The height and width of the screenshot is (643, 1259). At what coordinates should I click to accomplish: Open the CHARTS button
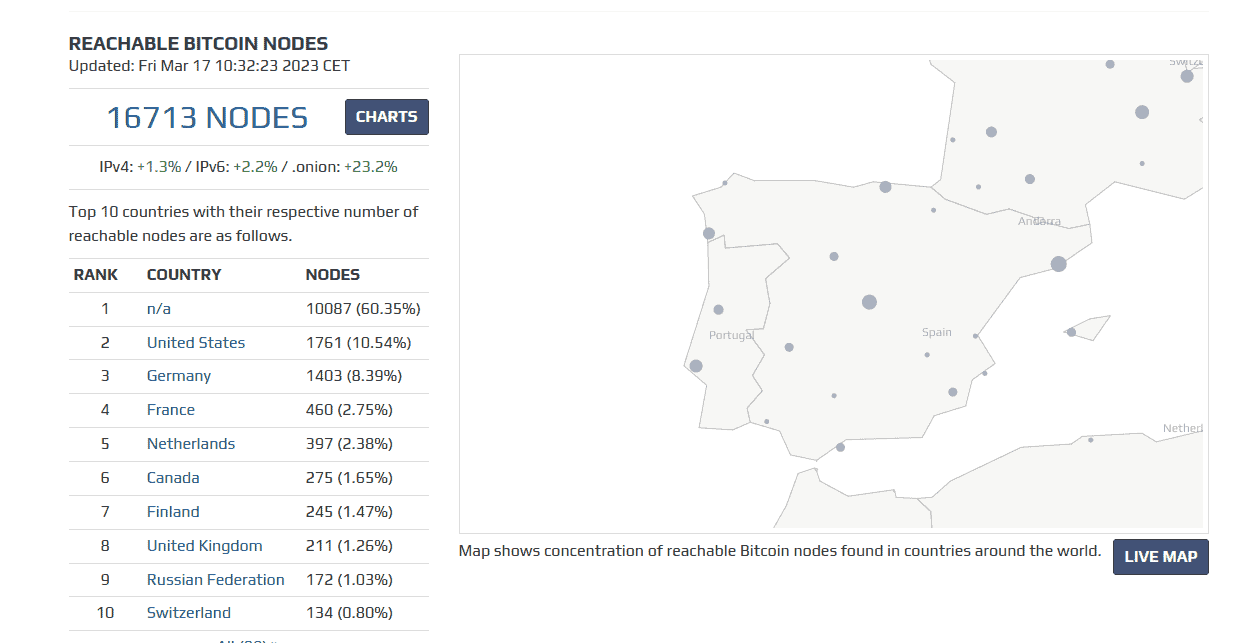(x=387, y=117)
